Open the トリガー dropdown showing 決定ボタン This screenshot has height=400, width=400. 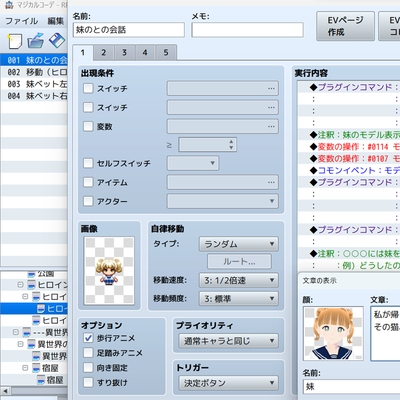[228, 383]
